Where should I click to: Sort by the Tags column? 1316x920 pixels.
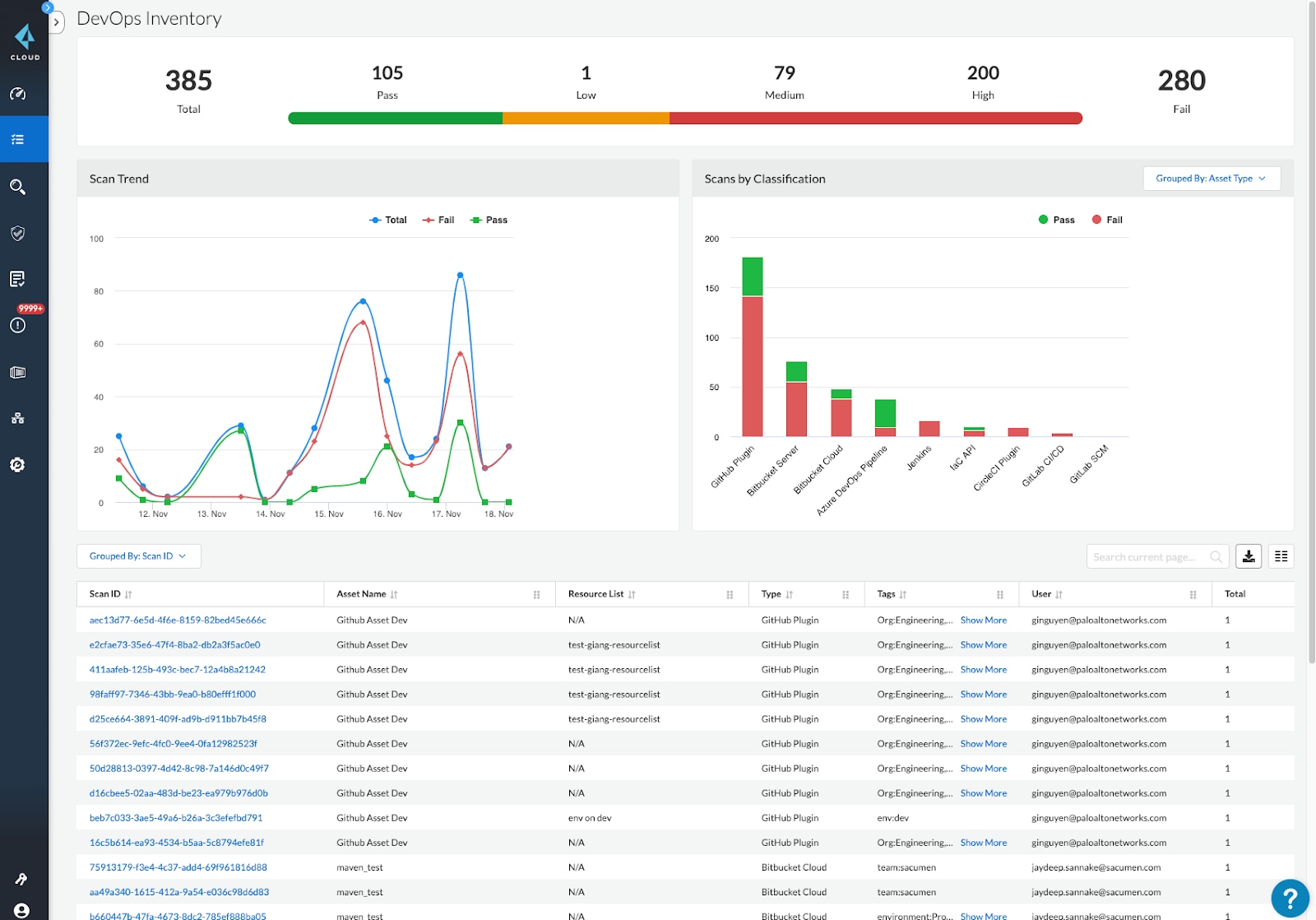click(x=903, y=594)
